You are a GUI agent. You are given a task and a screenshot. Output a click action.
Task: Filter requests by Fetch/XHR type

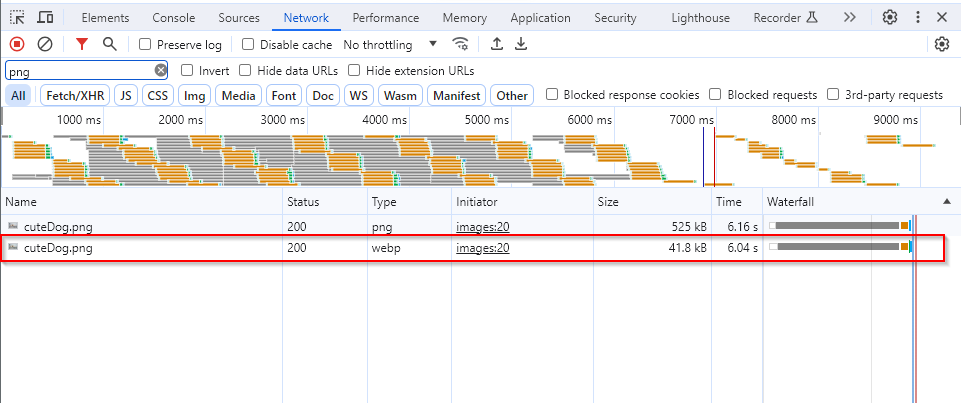click(75, 95)
